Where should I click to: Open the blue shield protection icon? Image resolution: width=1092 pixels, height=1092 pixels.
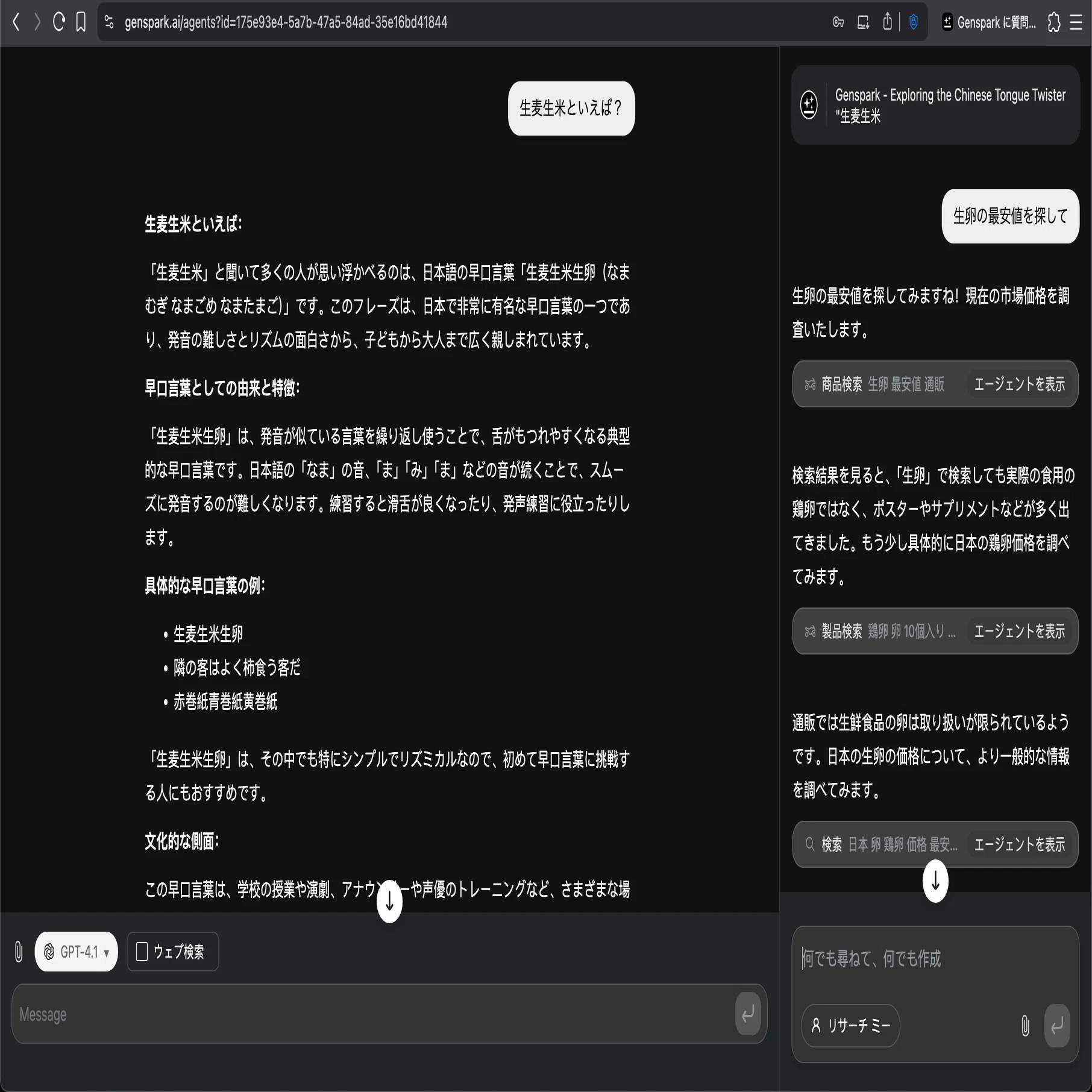[x=914, y=22]
